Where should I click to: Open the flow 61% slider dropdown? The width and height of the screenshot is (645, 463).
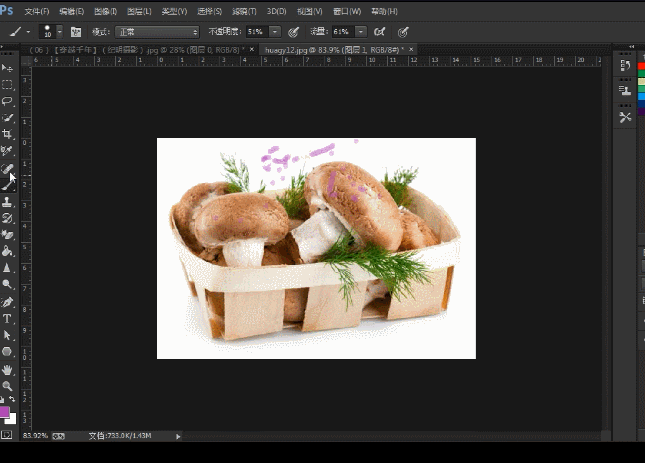[361, 32]
